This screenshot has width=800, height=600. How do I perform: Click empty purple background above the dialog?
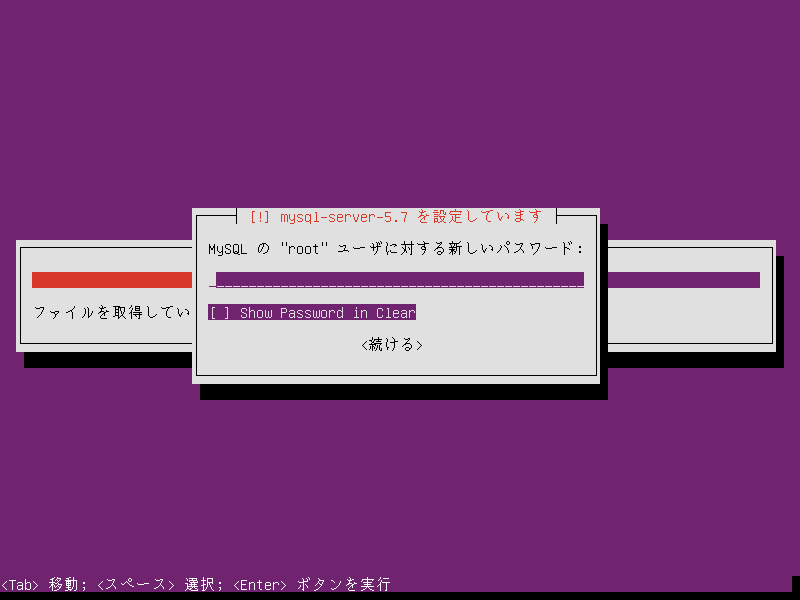[x=400, y=100]
